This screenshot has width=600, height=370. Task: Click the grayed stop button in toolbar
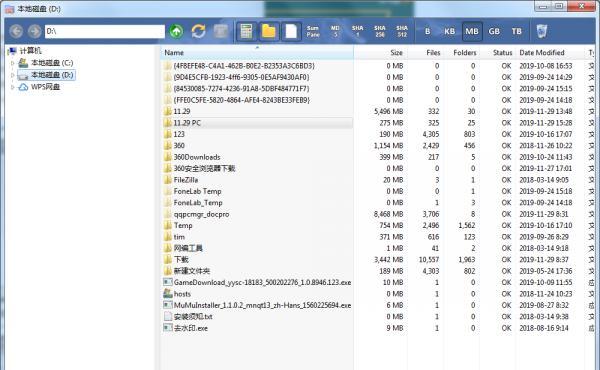pos(220,31)
